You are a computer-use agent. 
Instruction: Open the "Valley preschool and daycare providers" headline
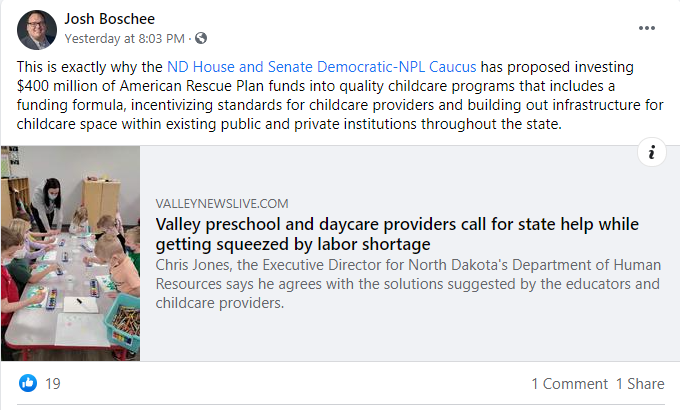coord(397,224)
